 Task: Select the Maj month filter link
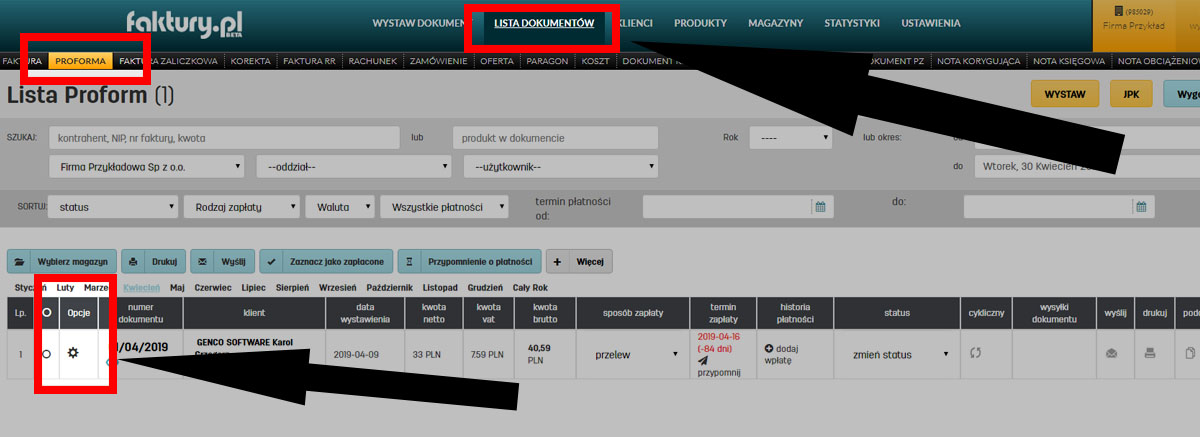click(178, 287)
